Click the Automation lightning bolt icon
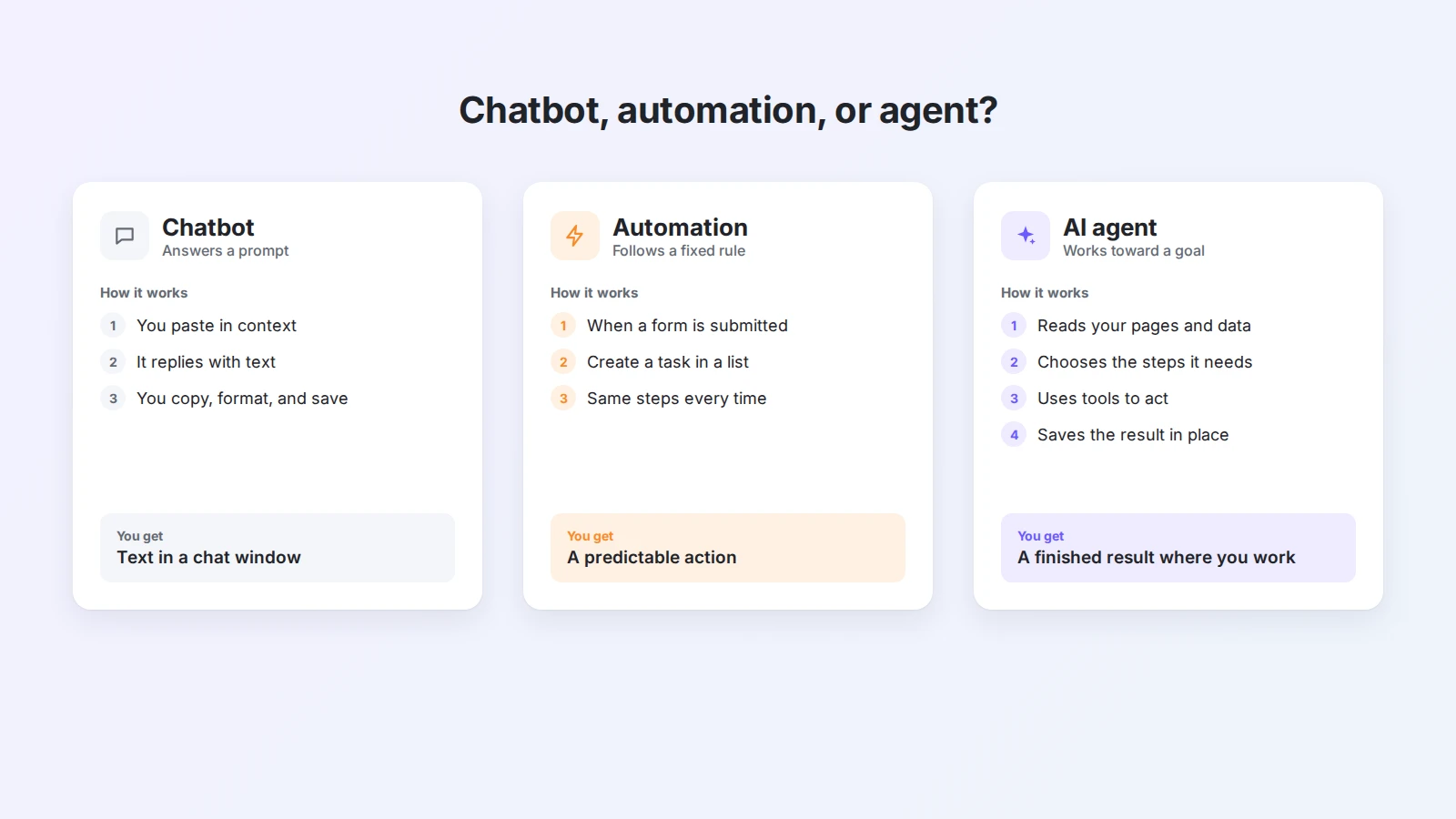The width and height of the screenshot is (1456, 819). pyautogui.click(x=575, y=236)
